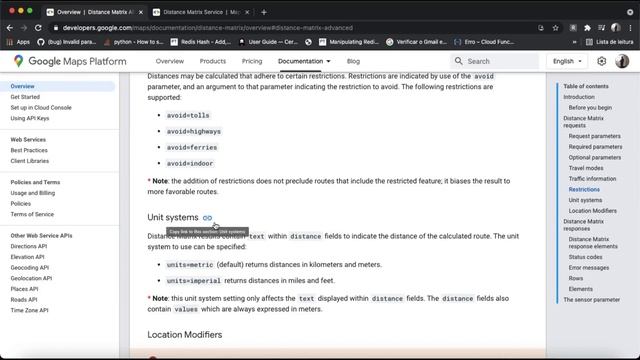
Task: Open the settings gear icon in header
Action: [602, 61]
